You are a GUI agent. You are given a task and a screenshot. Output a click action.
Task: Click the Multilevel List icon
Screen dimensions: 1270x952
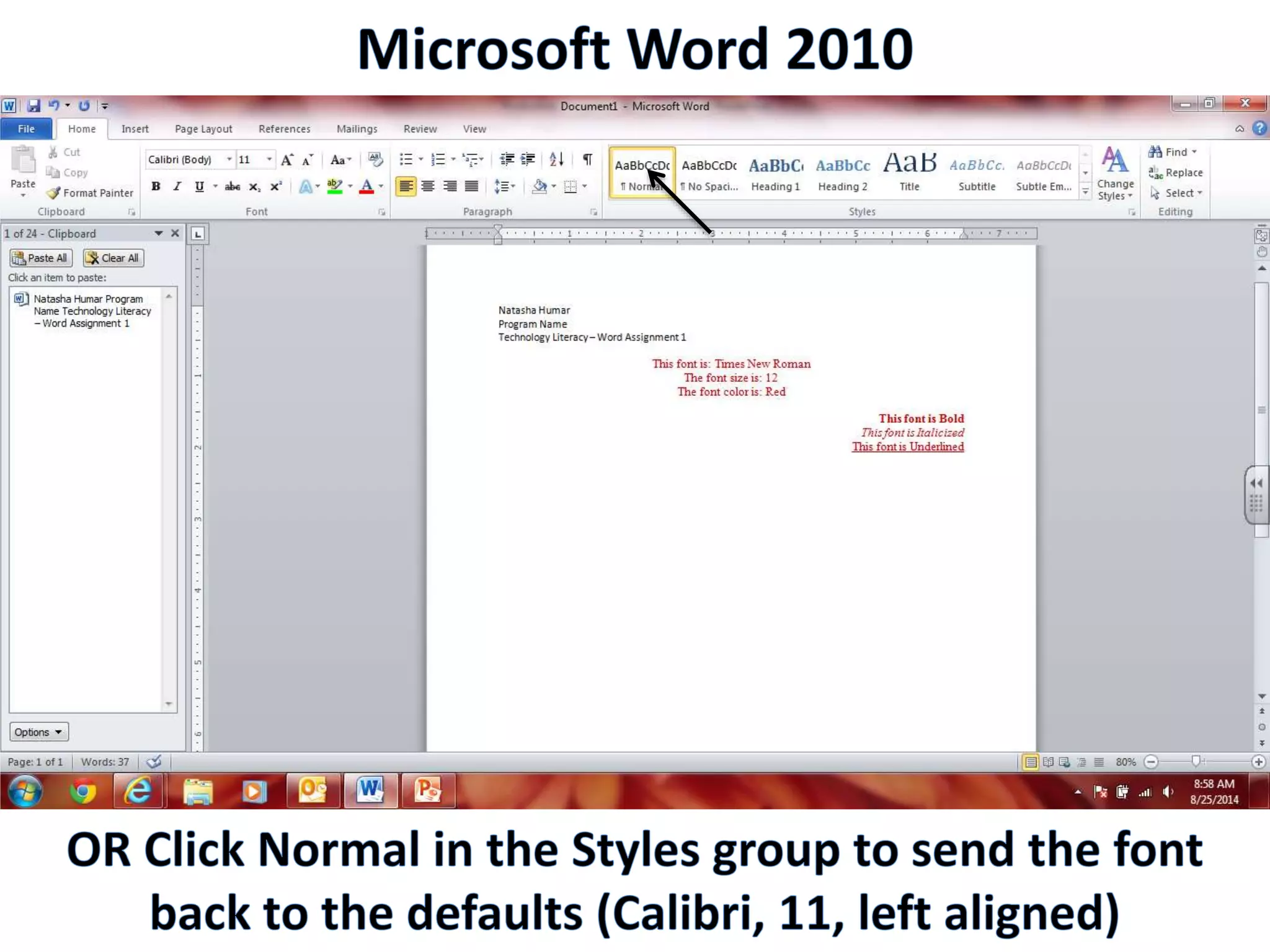tap(471, 159)
